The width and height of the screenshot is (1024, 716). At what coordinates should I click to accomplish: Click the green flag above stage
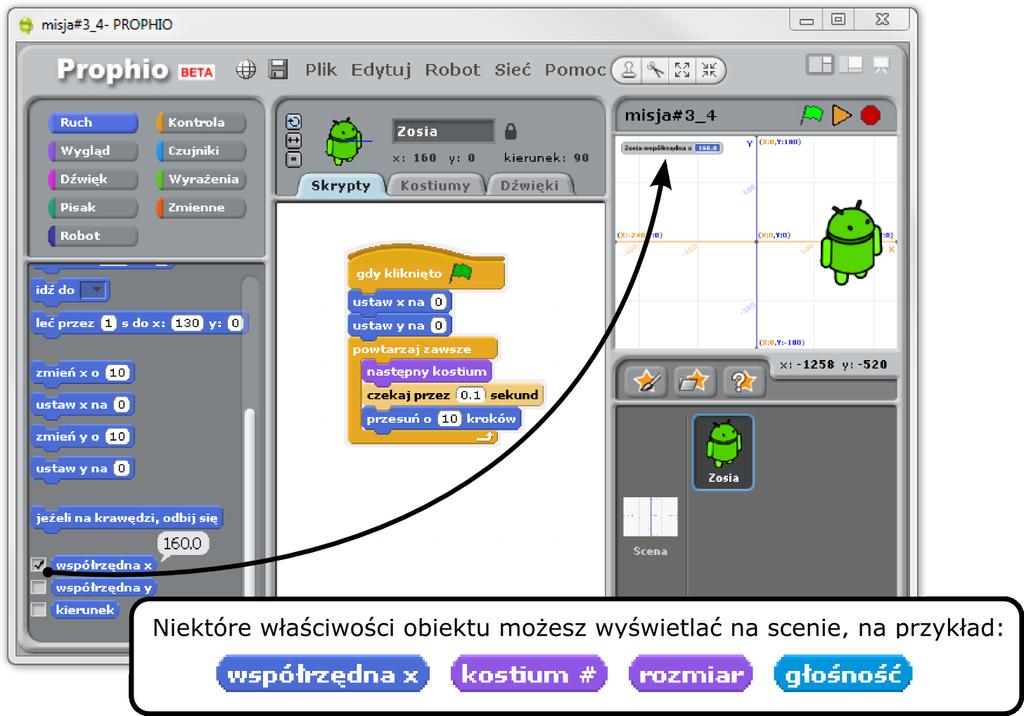point(811,115)
